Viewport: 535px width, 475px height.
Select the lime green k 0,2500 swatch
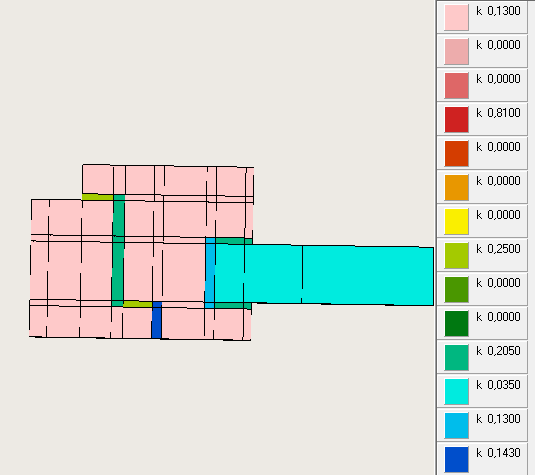point(456,256)
